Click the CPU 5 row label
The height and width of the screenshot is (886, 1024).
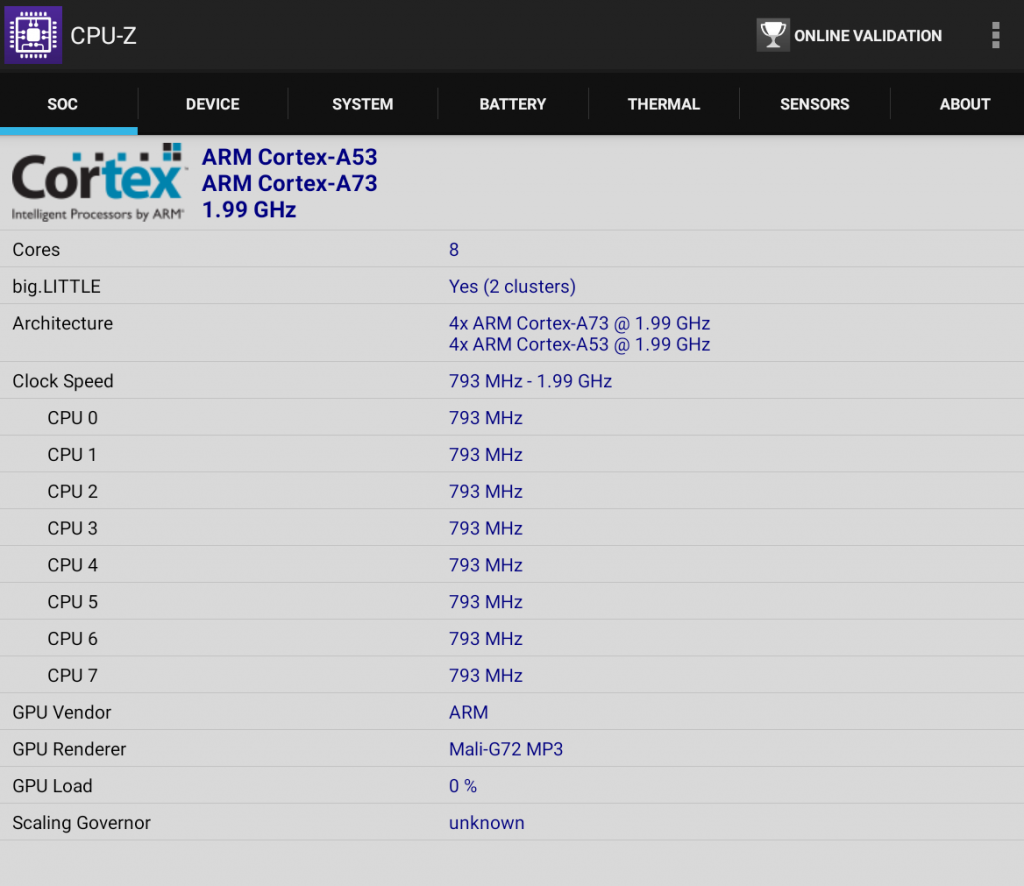pyautogui.click(x=72, y=602)
